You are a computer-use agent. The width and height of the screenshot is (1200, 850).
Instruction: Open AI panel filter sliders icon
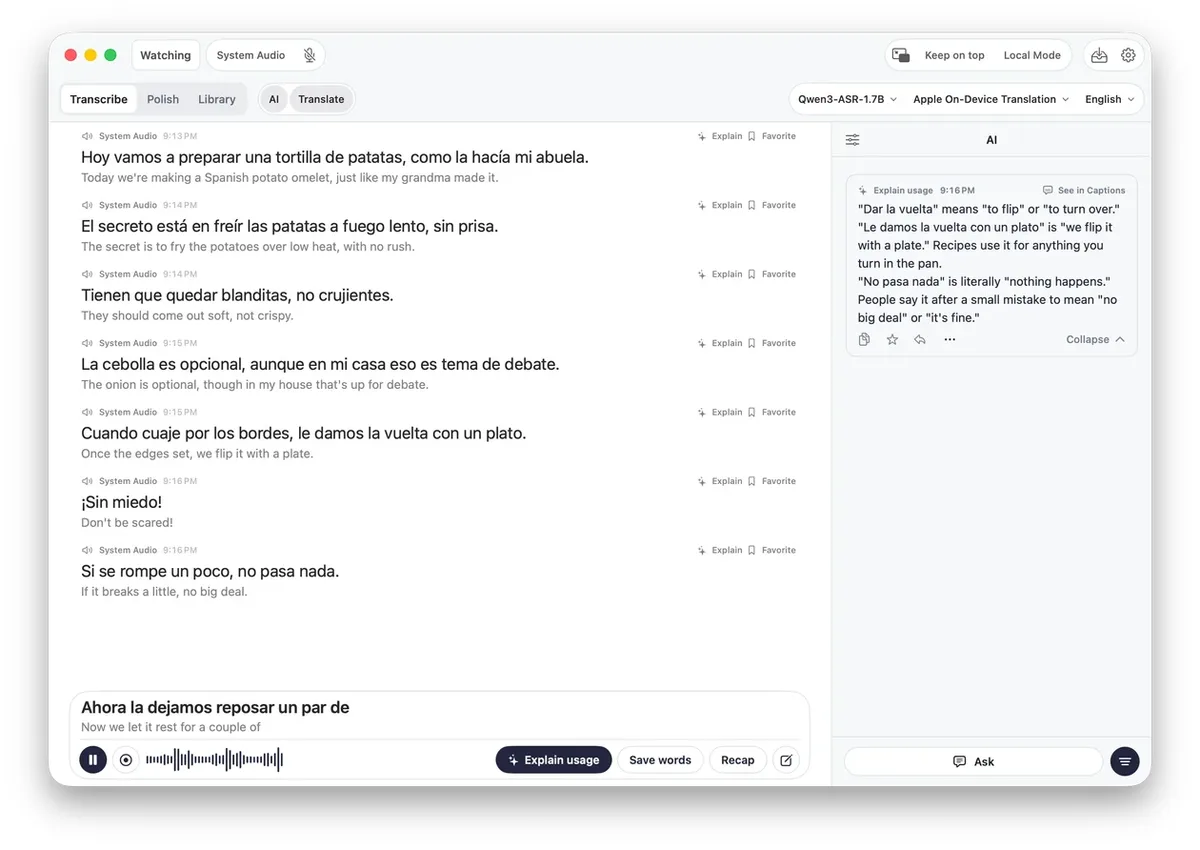pyautogui.click(x=852, y=140)
